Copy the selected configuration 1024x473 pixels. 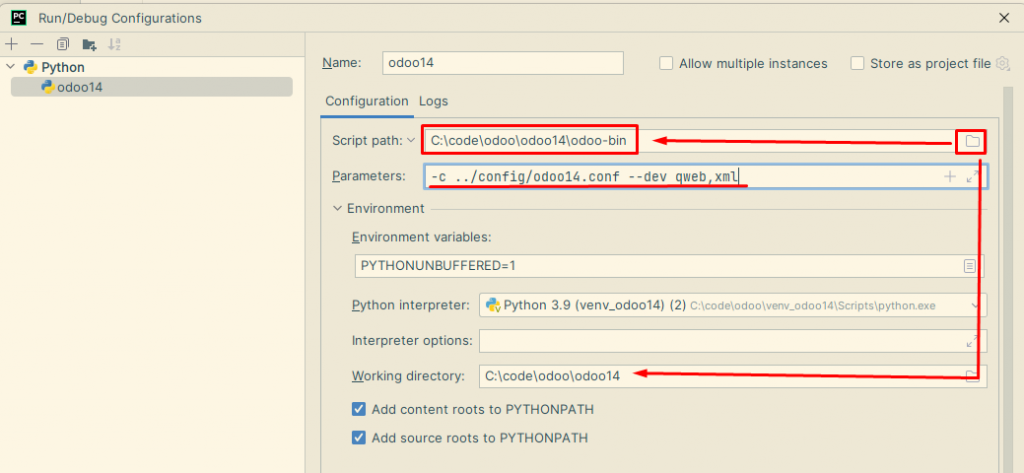point(63,44)
